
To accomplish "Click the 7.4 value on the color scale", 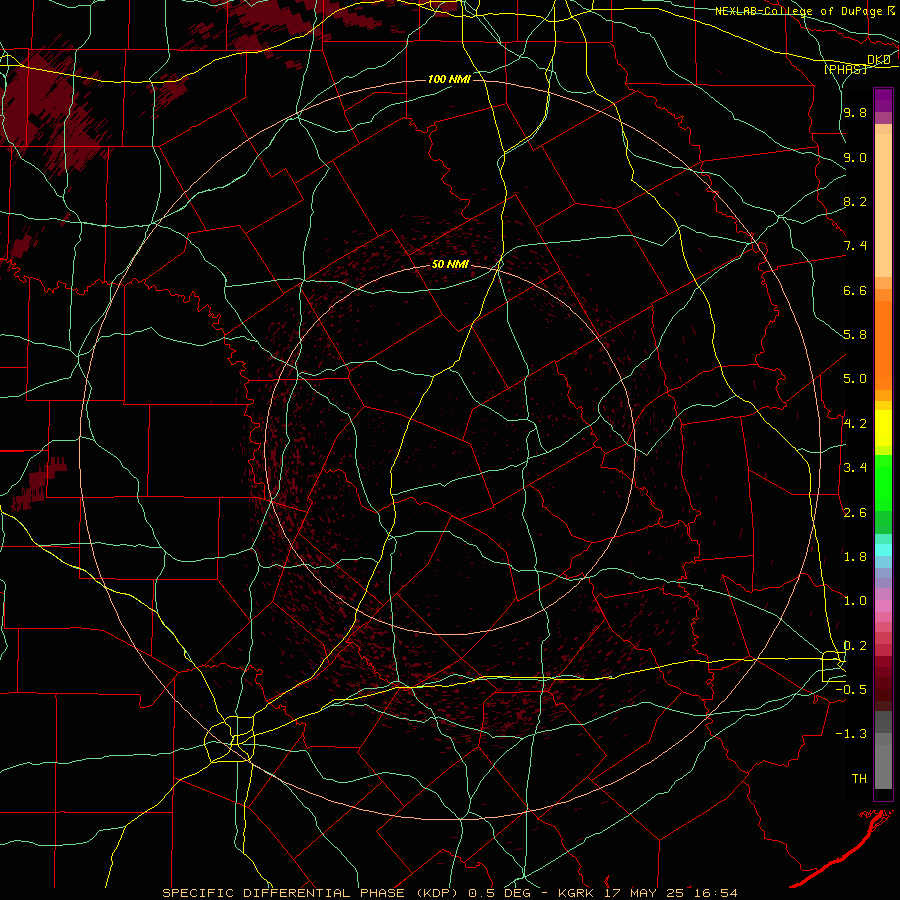I will (x=855, y=246).
